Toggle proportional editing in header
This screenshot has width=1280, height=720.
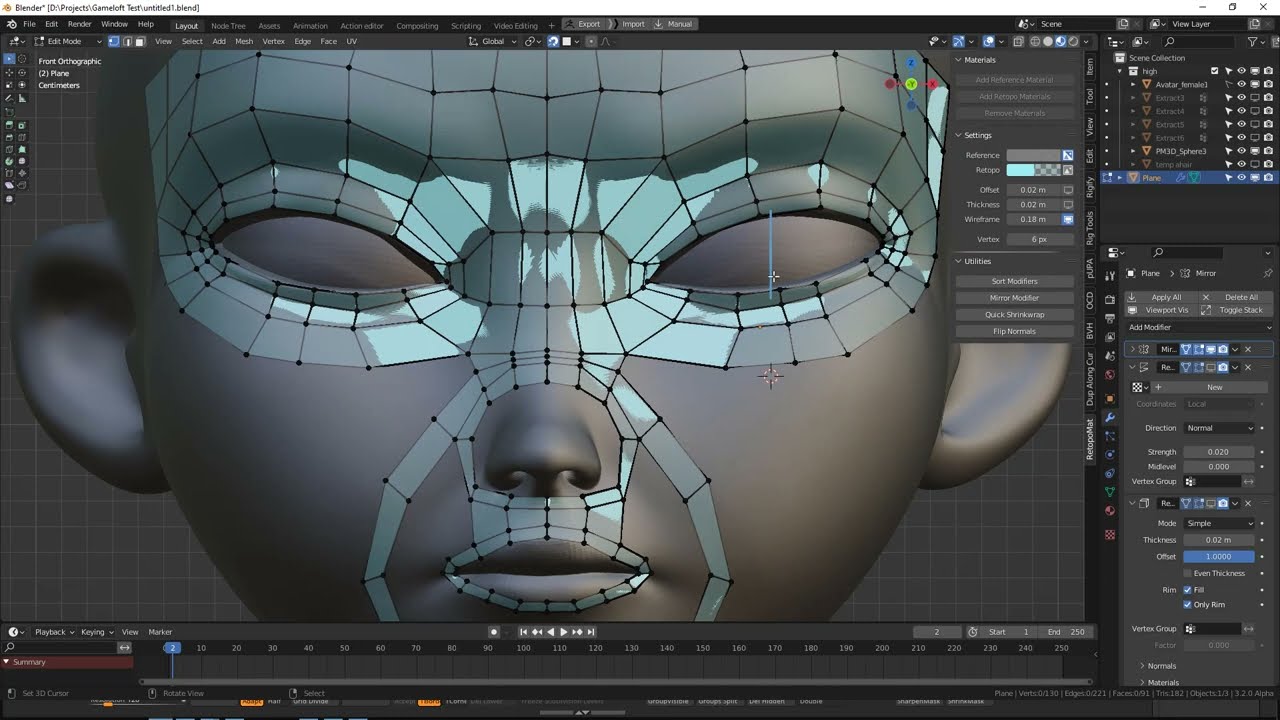[x=591, y=41]
